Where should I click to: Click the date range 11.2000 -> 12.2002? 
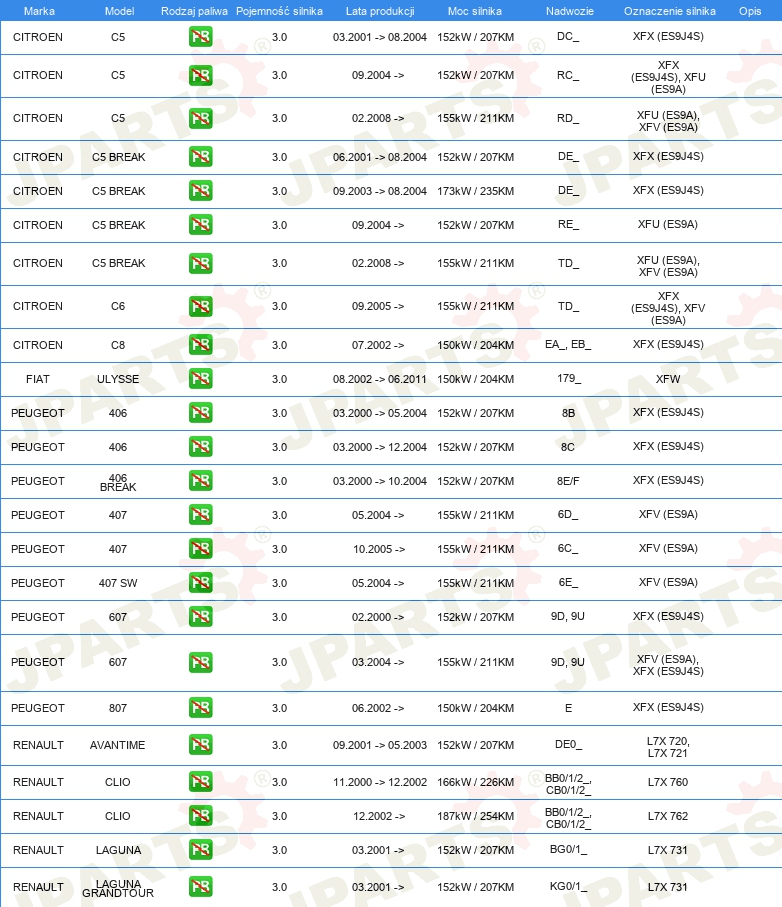(379, 782)
